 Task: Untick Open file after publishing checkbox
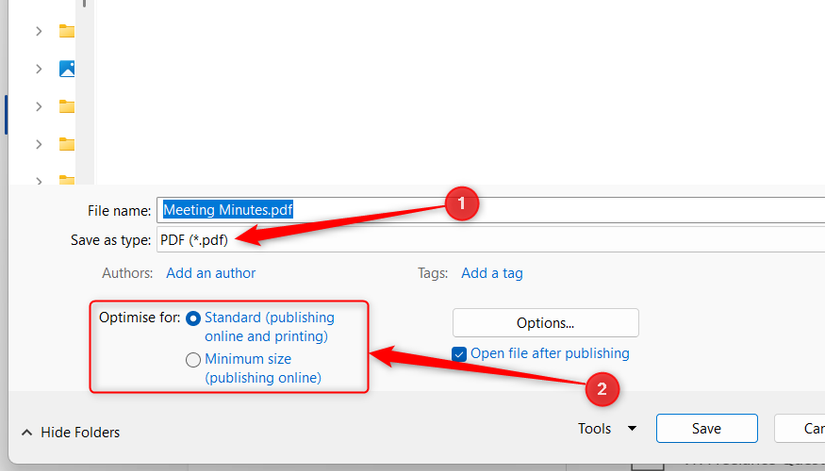coord(459,354)
